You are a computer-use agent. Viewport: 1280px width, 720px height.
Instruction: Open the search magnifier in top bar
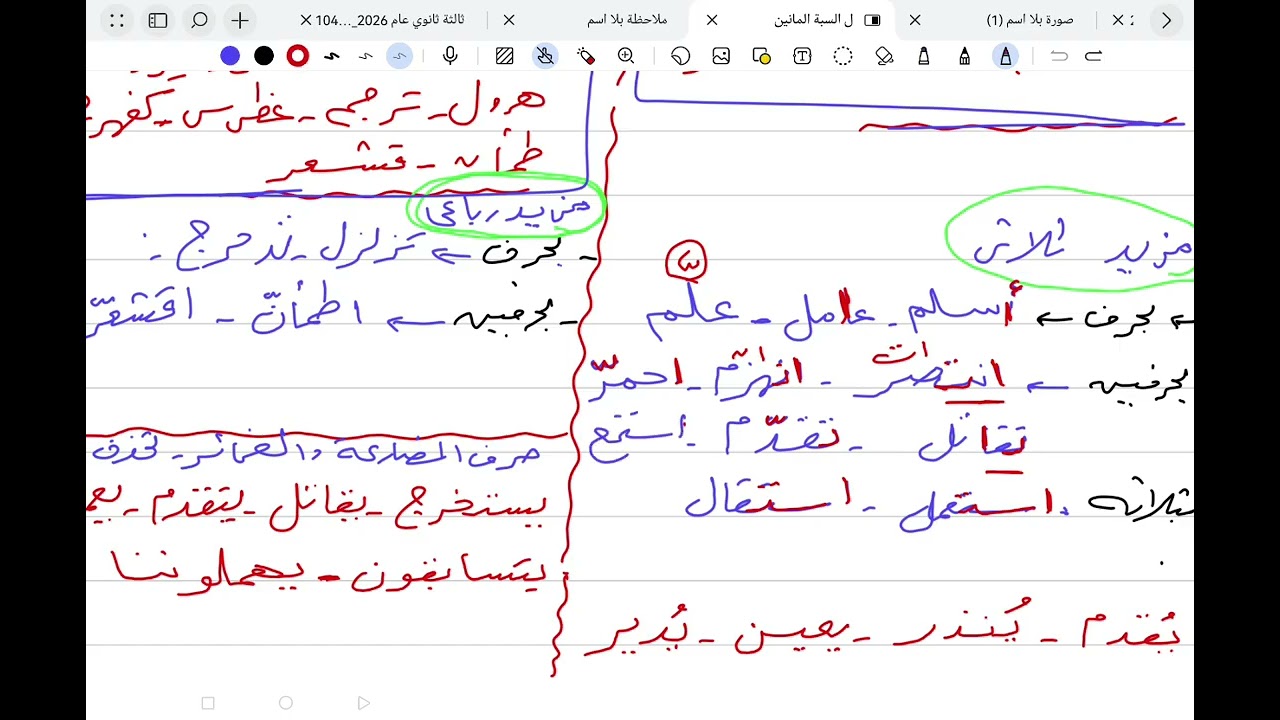pyautogui.click(x=199, y=20)
